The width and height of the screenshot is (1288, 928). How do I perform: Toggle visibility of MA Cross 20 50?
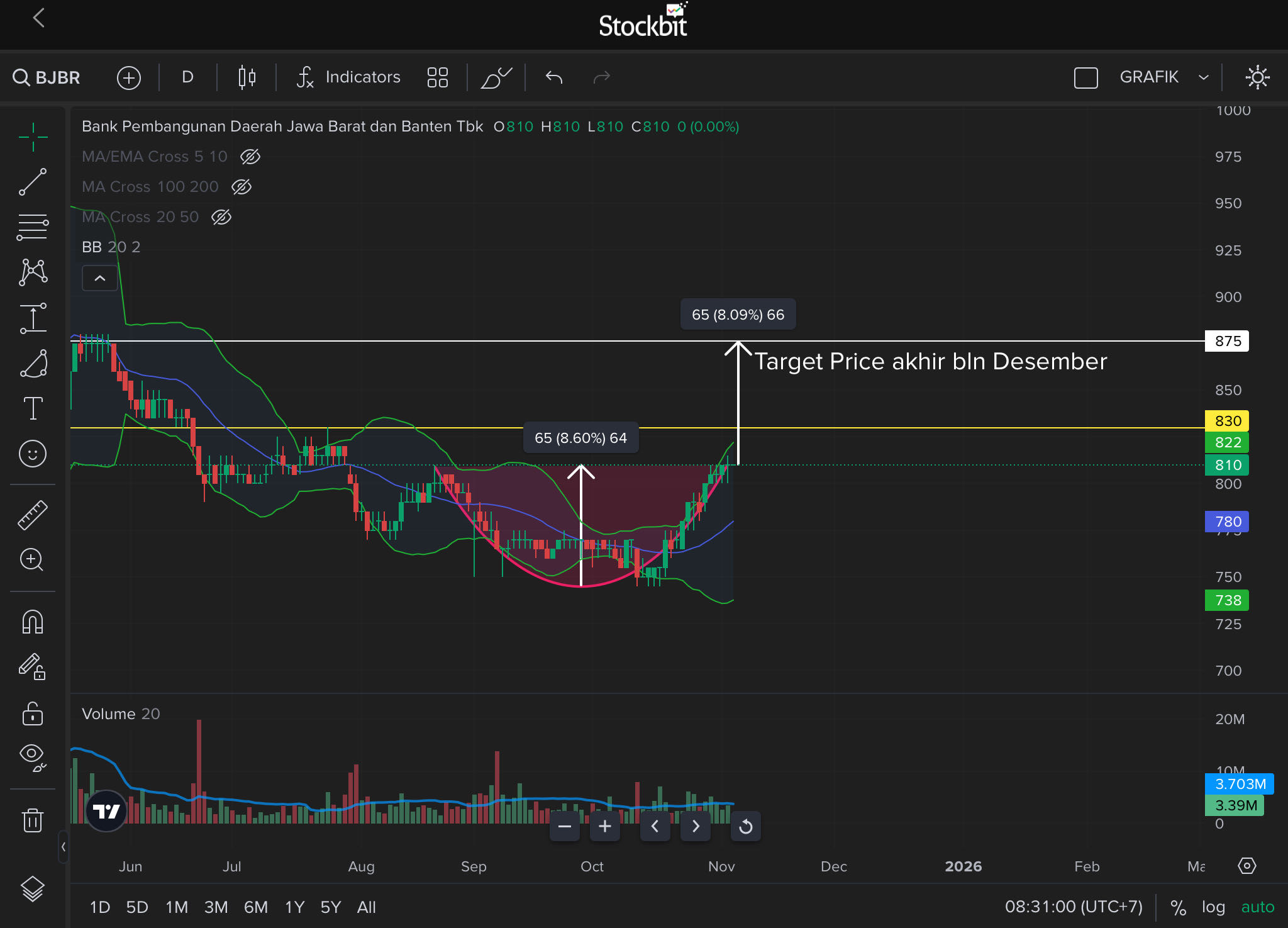(x=221, y=217)
